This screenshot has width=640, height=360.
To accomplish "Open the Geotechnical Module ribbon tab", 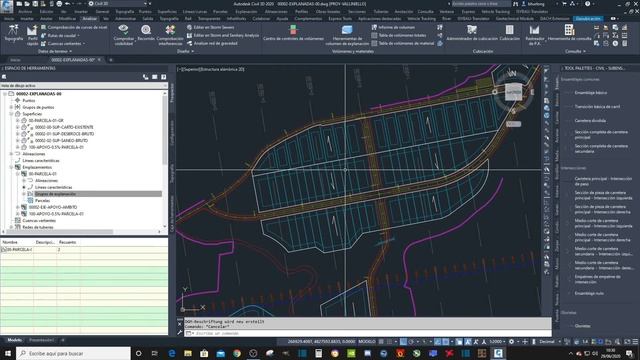I will click(514, 19).
